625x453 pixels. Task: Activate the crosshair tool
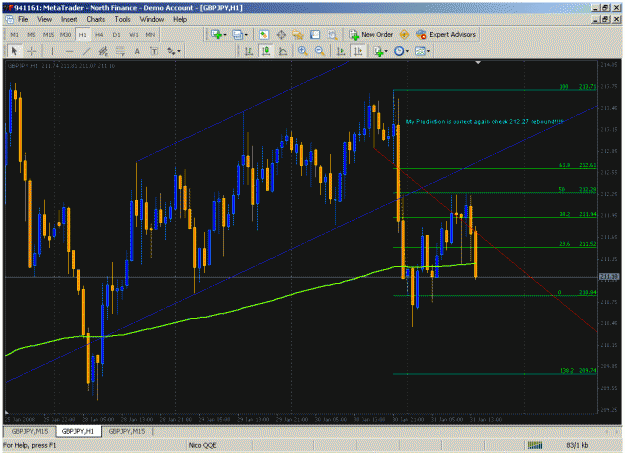(x=31, y=51)
